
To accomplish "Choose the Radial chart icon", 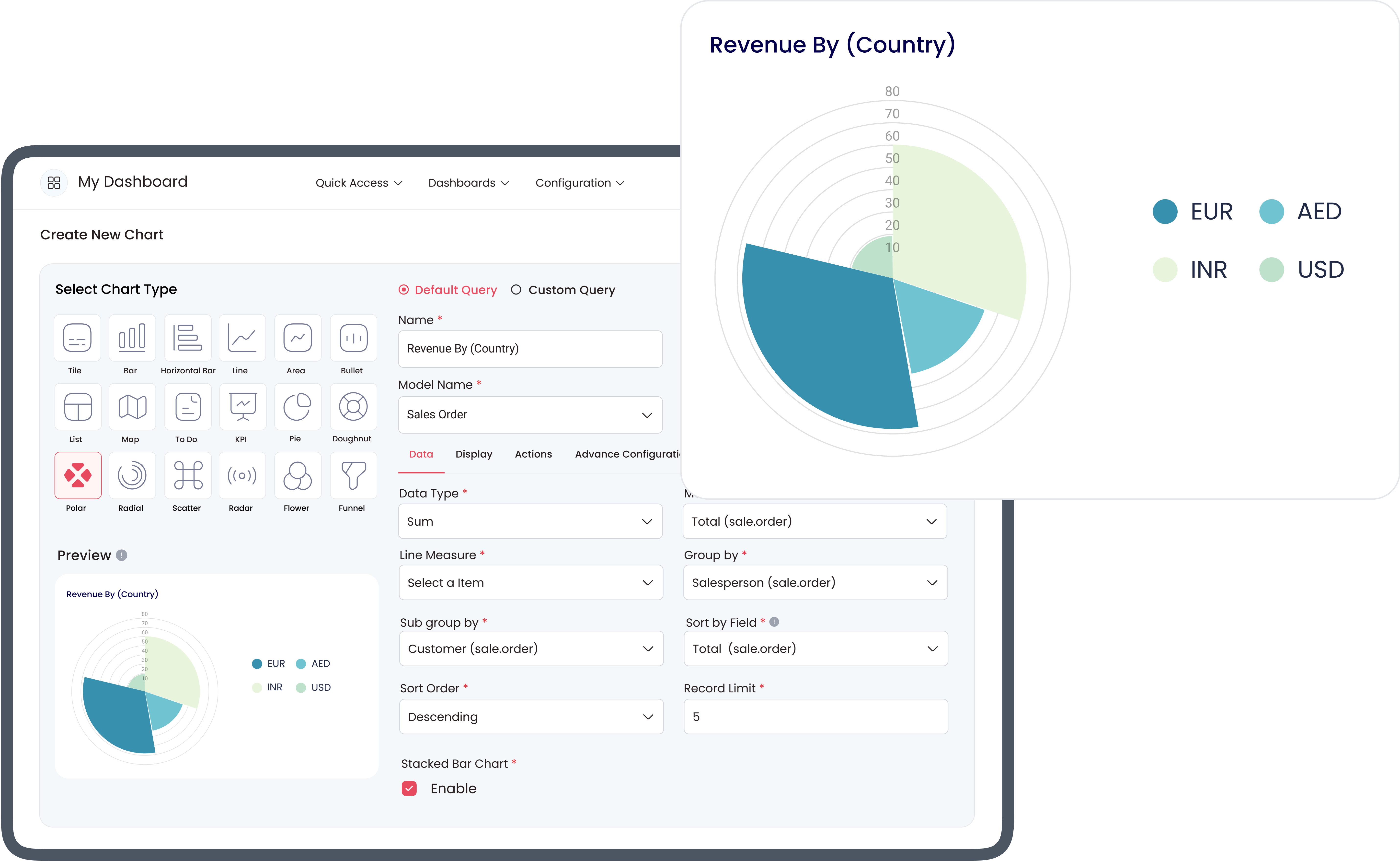I will pos(132,475).
